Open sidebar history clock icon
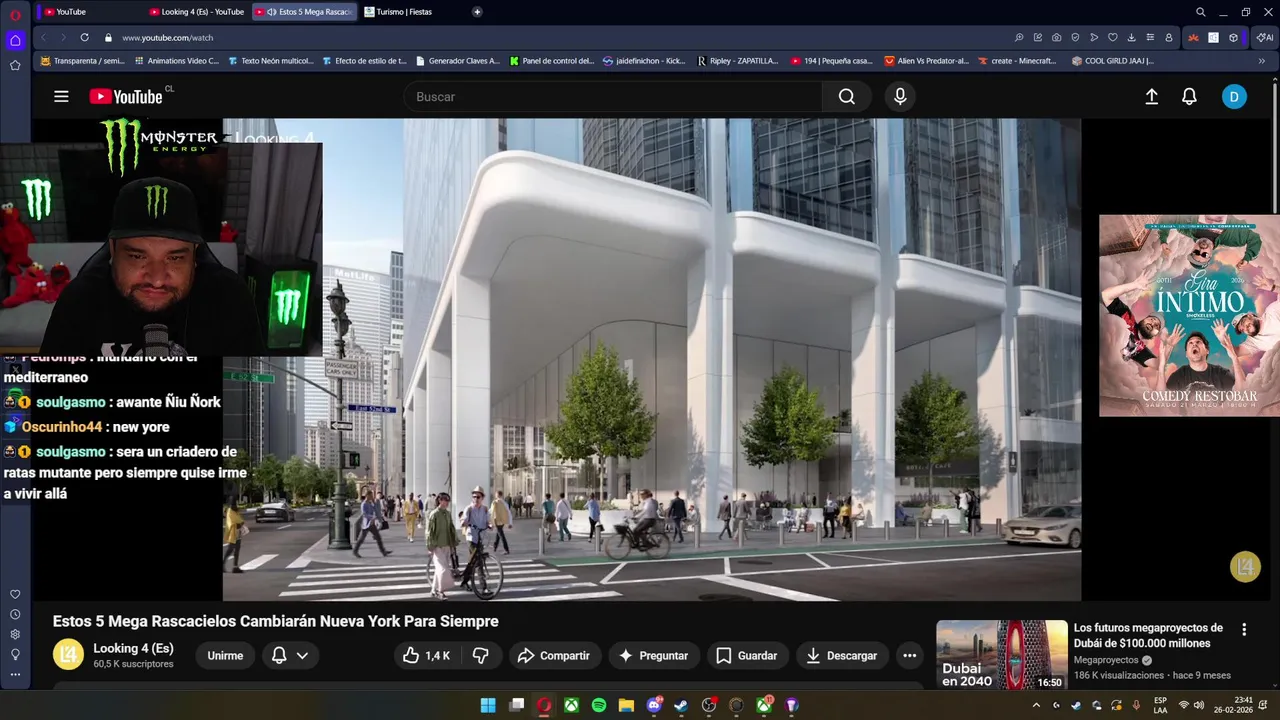 pyautogui.click(x=15, y=614)
